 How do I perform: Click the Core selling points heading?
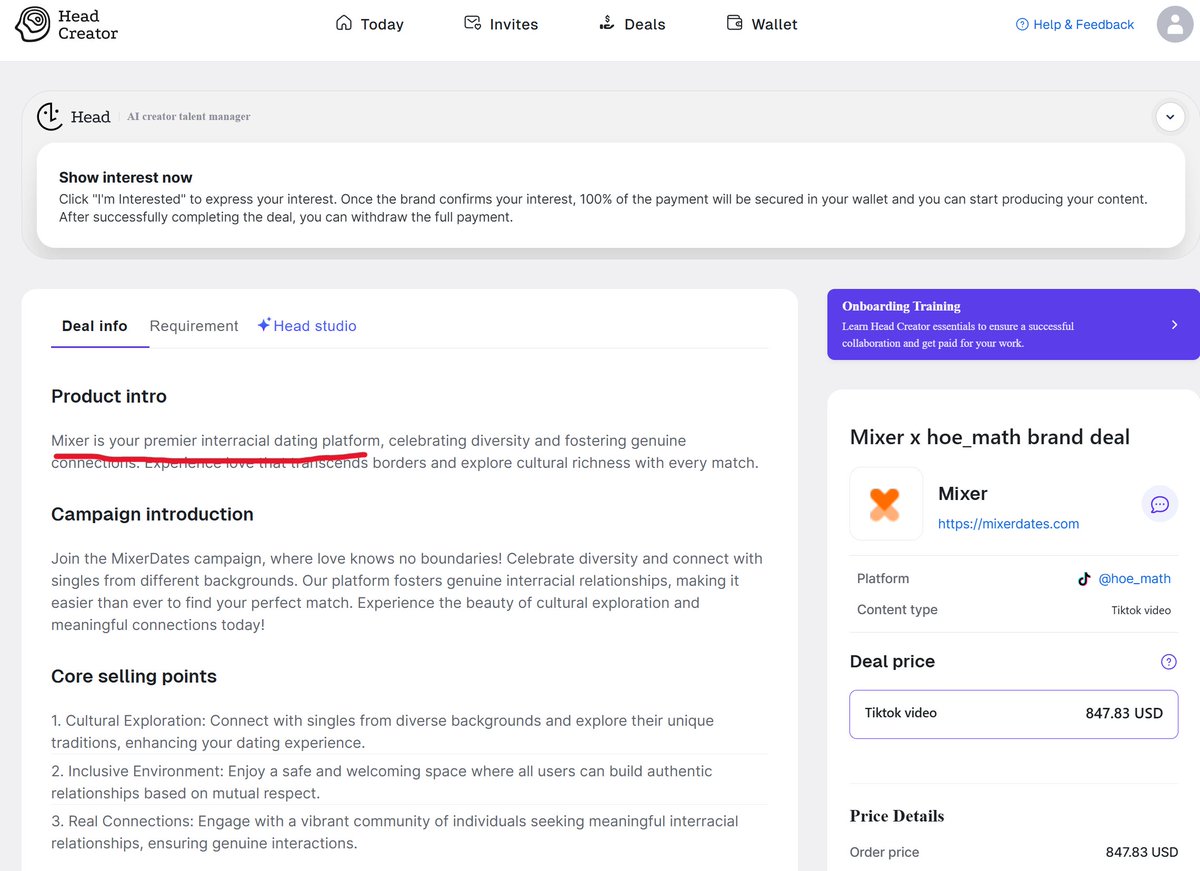(x=134, y=677)
